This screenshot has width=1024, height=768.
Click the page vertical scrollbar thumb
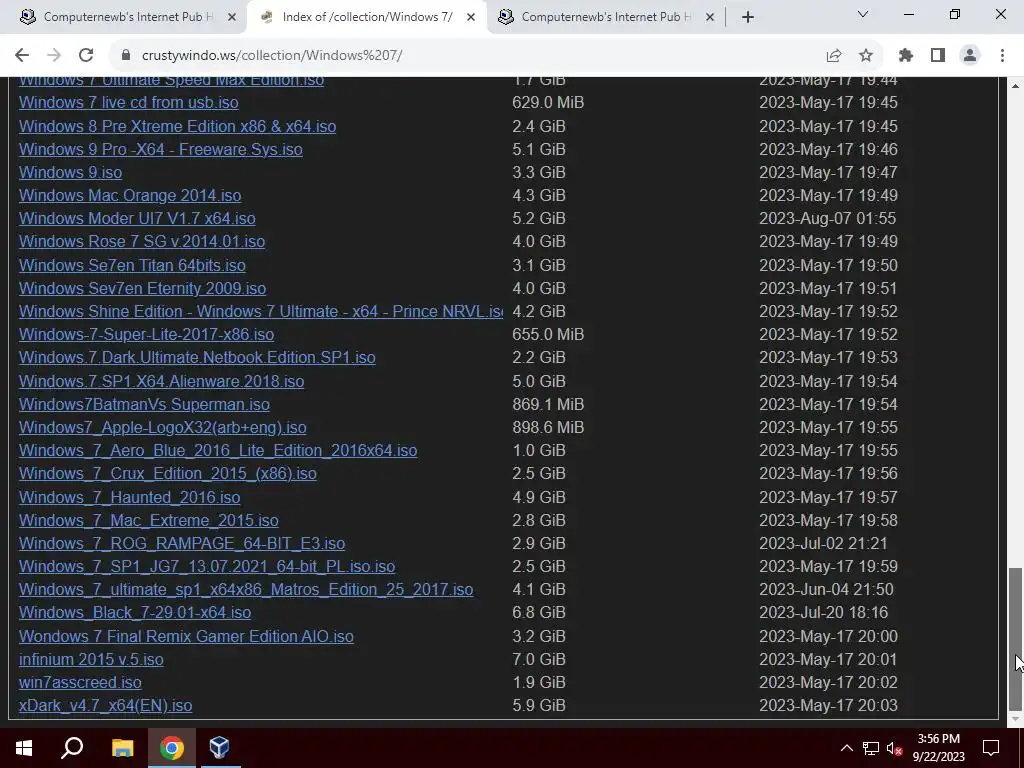tap(1015, 639)
